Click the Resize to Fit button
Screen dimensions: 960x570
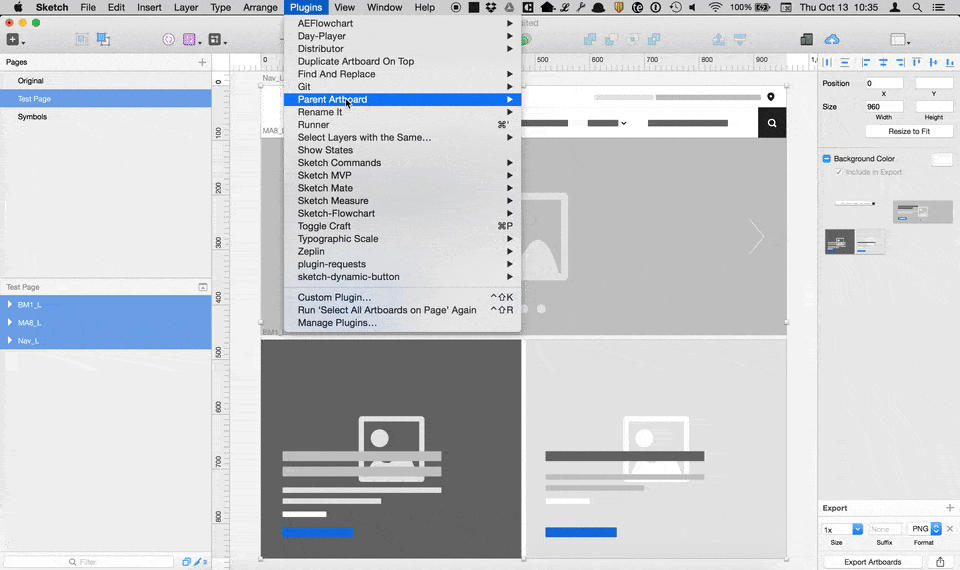click(909, 131)
